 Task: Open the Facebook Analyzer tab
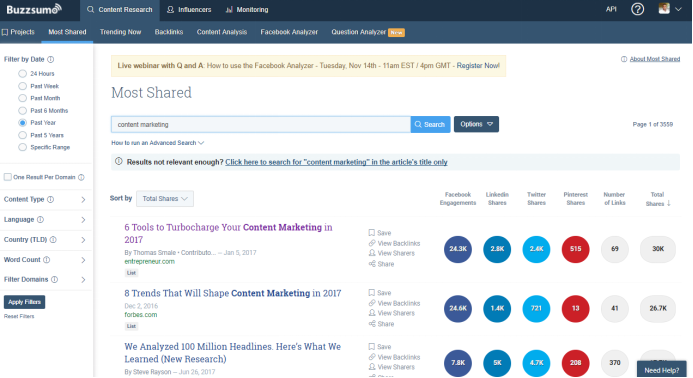(x=289, y=32)
